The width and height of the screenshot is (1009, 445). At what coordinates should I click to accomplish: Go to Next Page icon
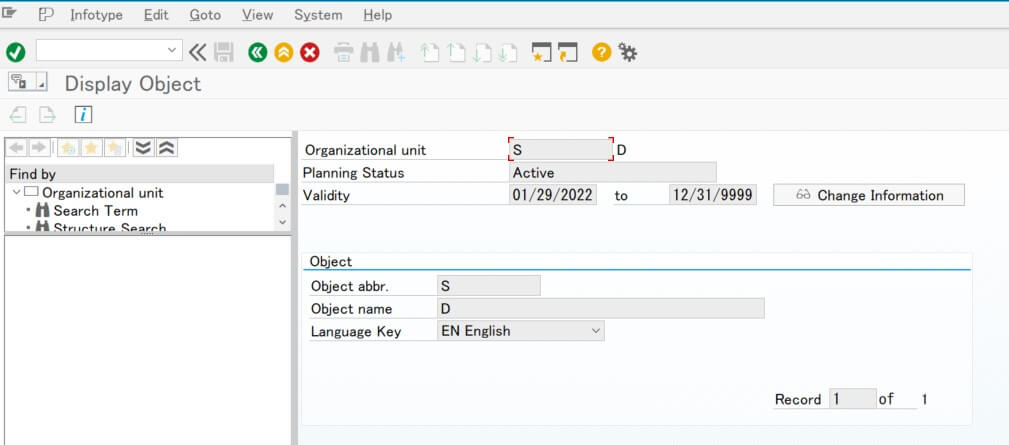point(481,52)
